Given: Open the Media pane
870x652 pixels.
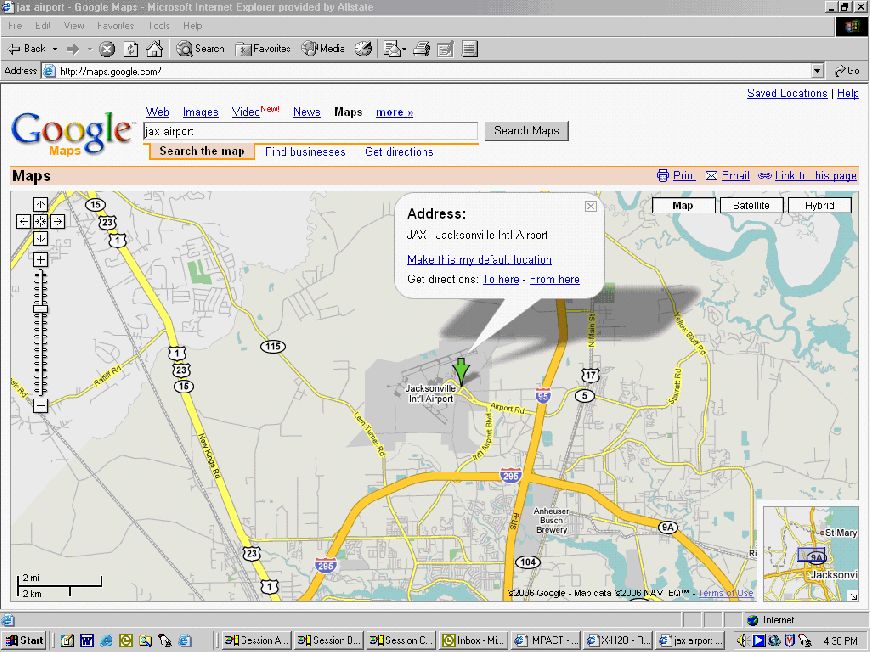Looking at the screenshot, I should point(323,49).
